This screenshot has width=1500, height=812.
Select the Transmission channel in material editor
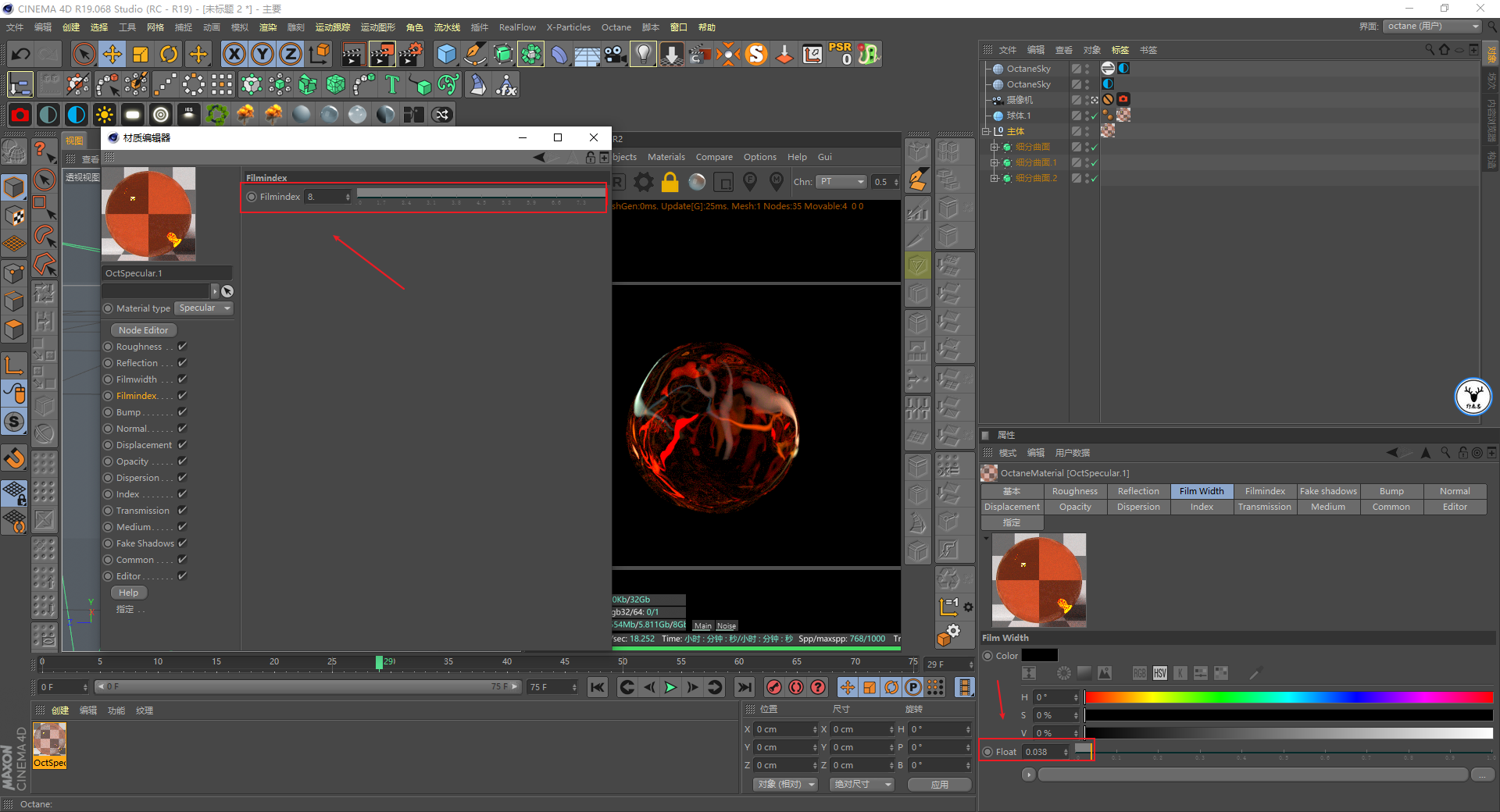click(x=143, y=511)
